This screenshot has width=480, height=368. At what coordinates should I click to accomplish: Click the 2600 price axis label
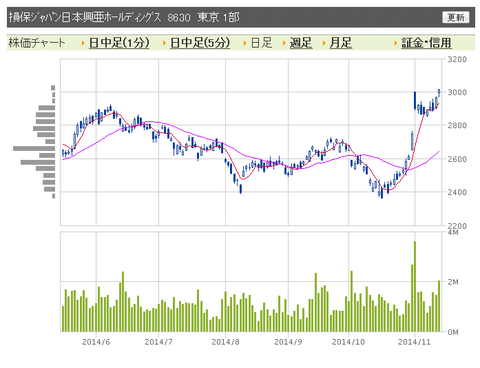click(457, 159)
